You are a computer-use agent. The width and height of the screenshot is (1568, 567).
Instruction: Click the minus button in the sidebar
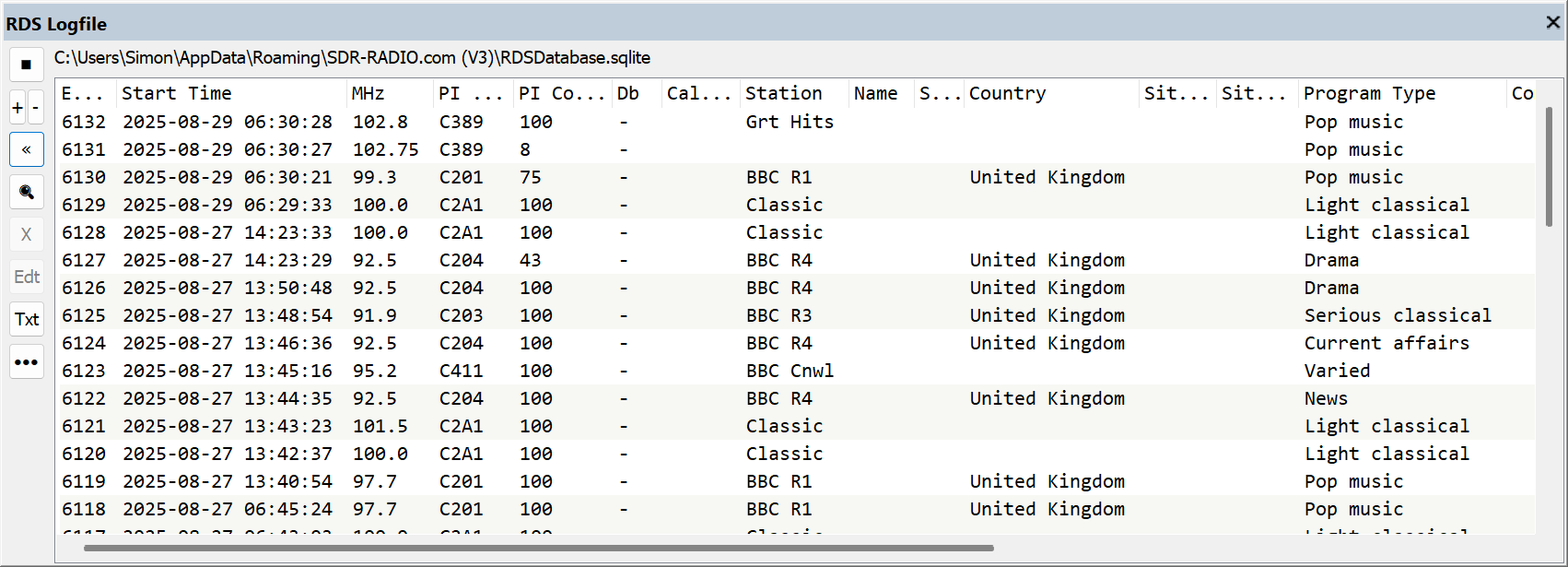pos(36,108)
